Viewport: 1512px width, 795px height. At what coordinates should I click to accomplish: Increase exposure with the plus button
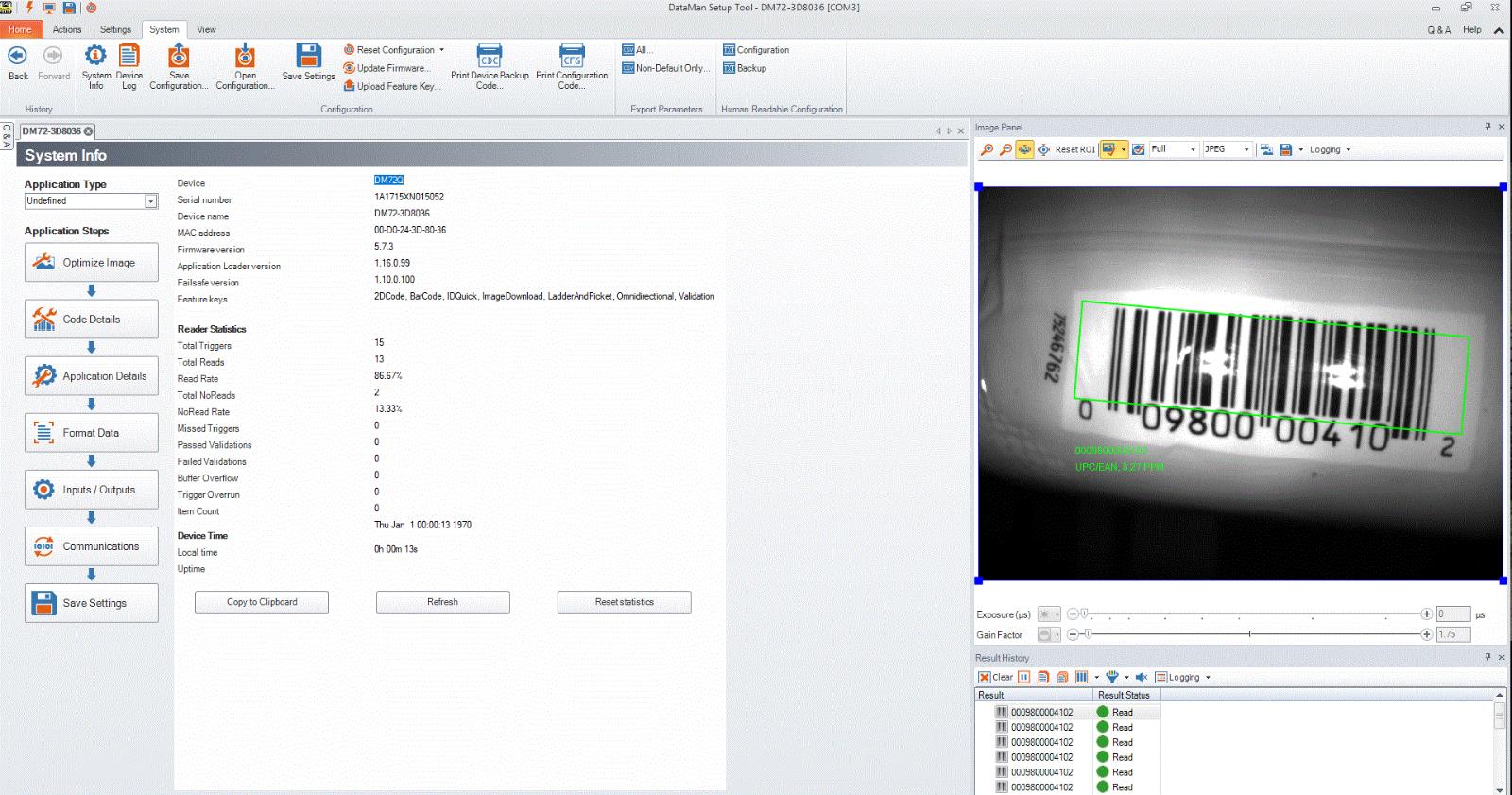(x=1427, y=614)
